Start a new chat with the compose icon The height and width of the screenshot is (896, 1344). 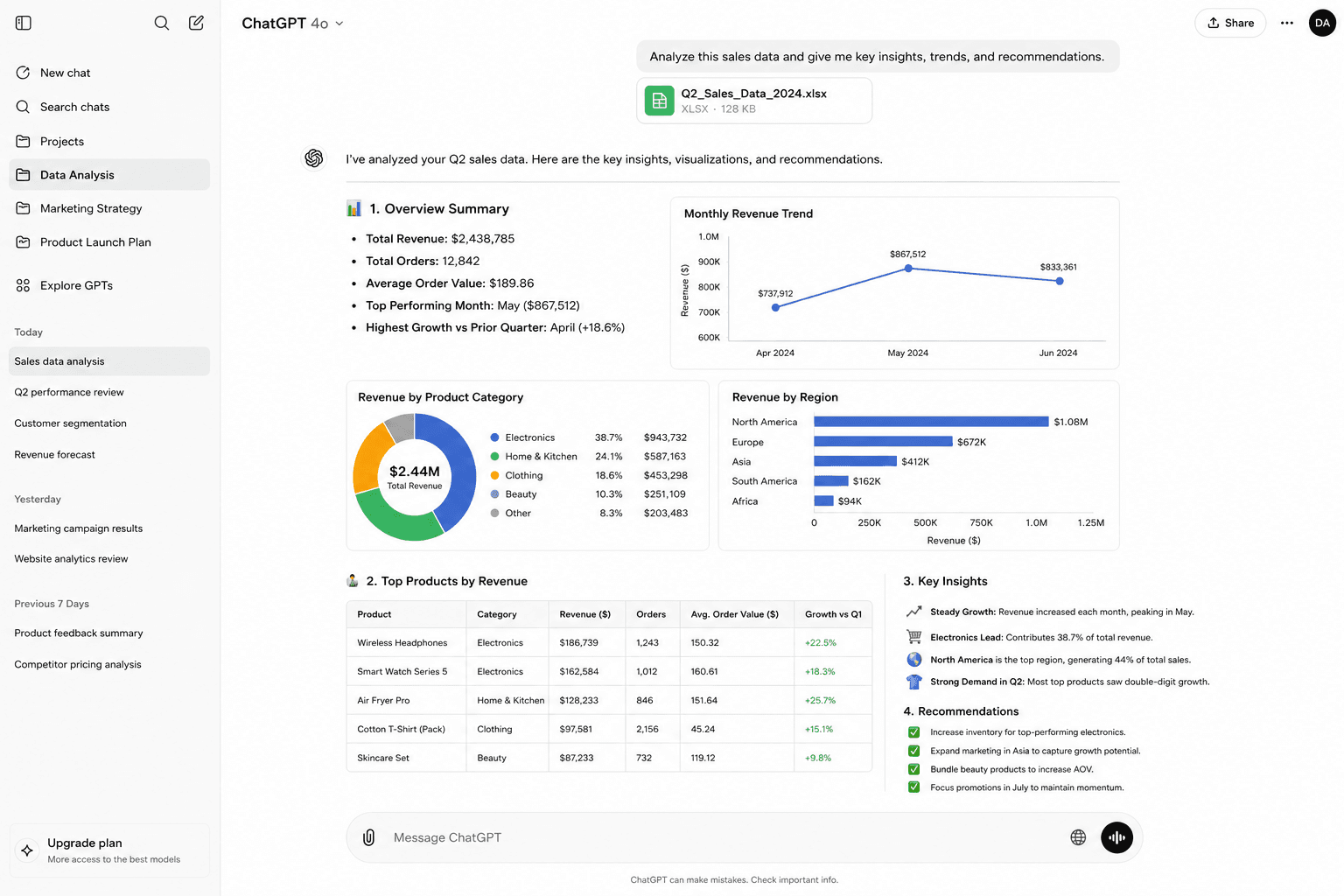click(197, 23)
